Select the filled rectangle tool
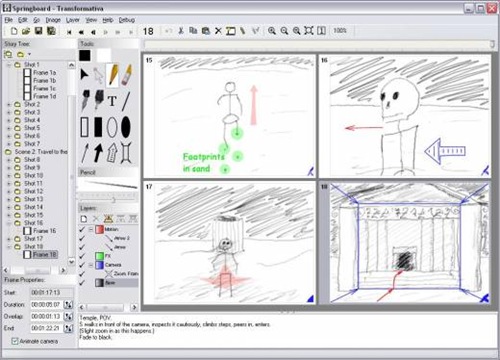Viewport: 500px width, 360px height. [98, 127]
